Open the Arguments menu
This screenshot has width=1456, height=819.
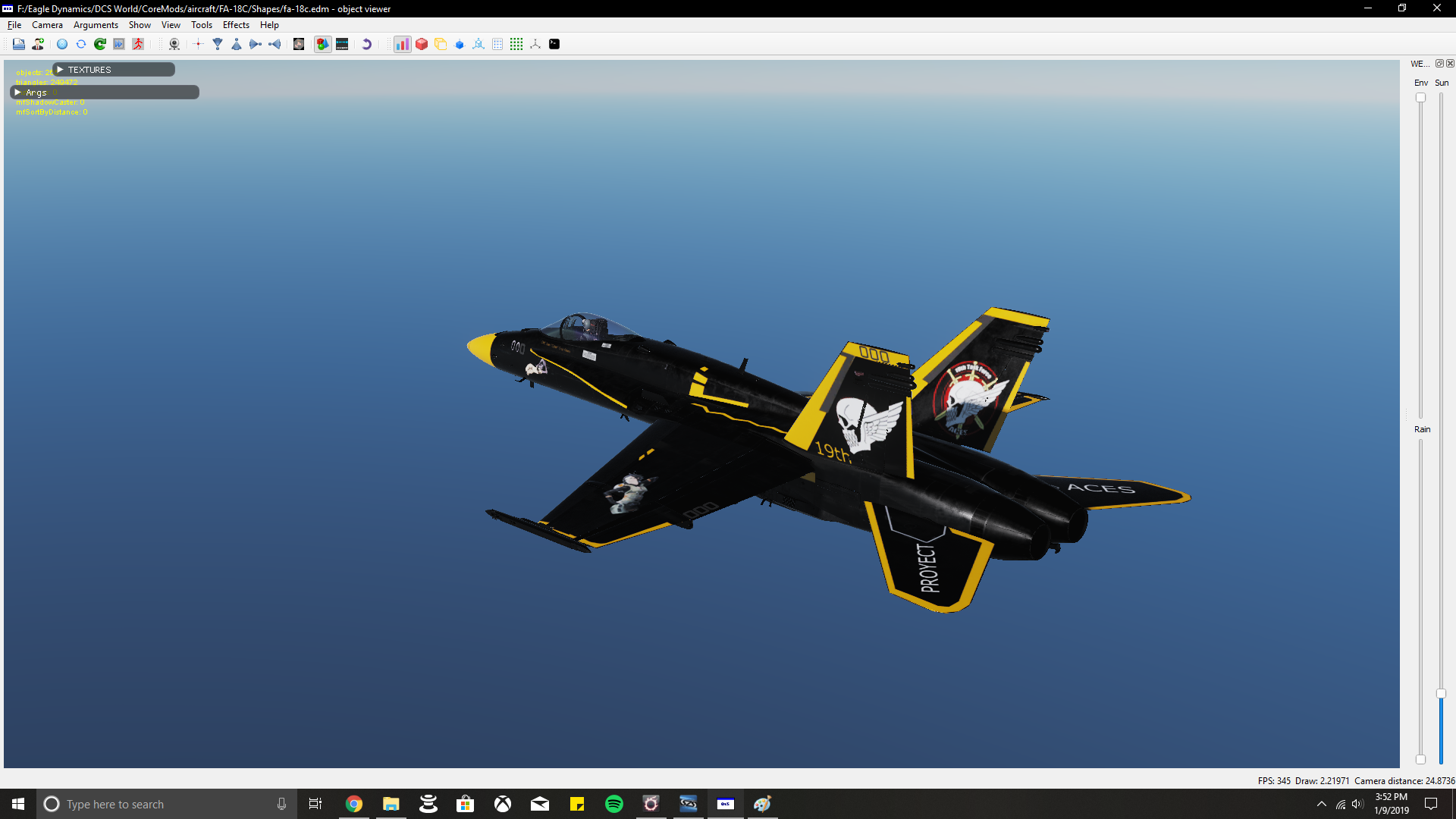[96, 25]
